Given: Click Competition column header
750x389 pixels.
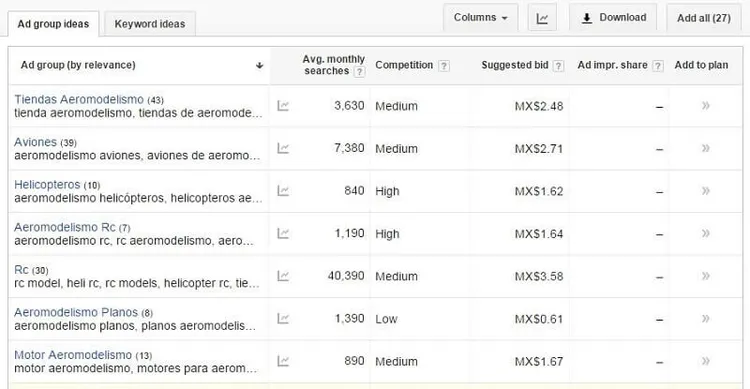Looking at the screenshot, I should 404,65.
